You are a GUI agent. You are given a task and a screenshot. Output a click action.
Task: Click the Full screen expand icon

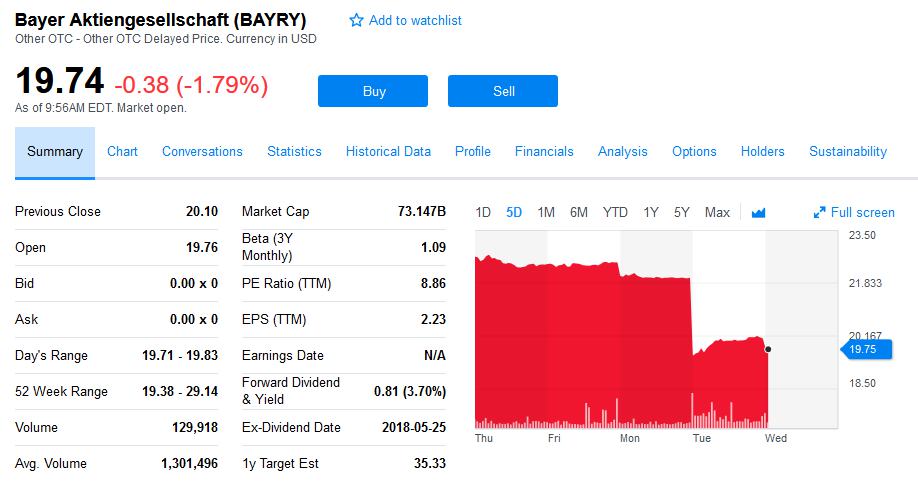[820, 212]
